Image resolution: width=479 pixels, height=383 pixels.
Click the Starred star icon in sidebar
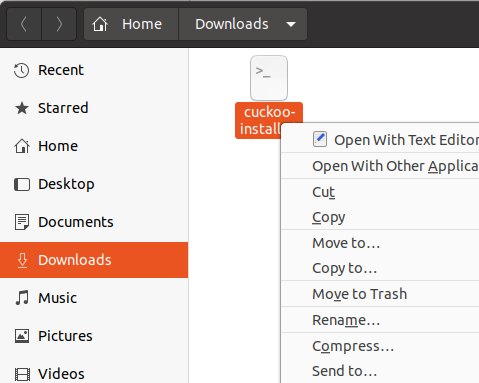click(x=22, y=108)
